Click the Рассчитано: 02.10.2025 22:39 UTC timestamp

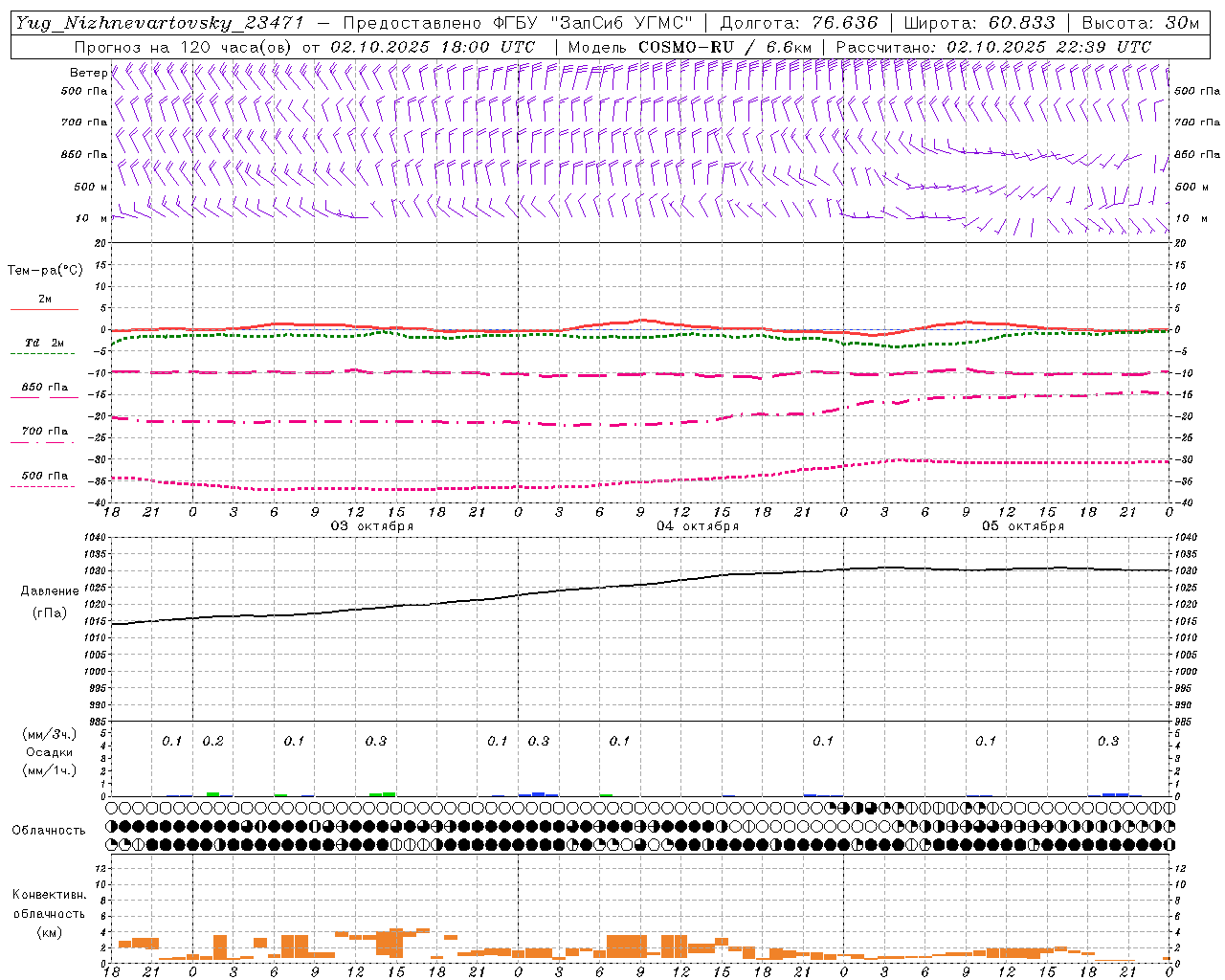[993, 47]
